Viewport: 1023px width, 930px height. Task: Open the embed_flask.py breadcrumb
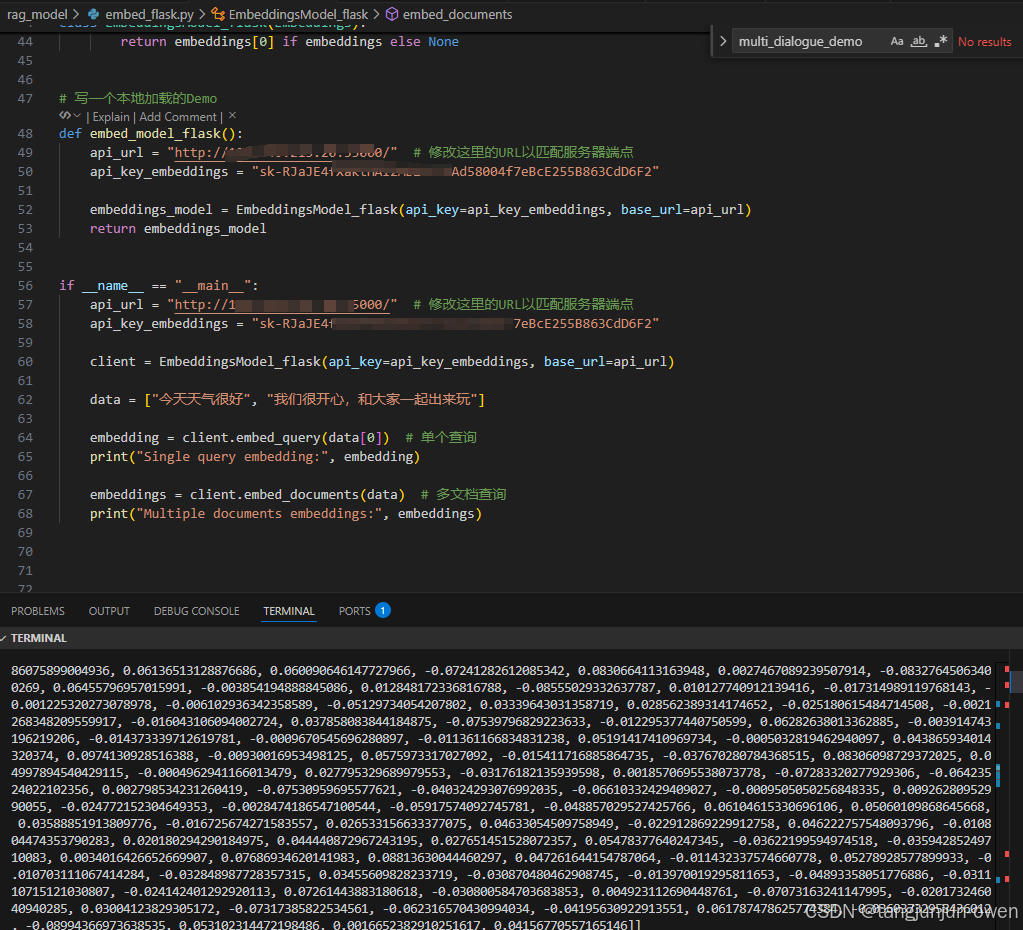click(x=149, y=14)
